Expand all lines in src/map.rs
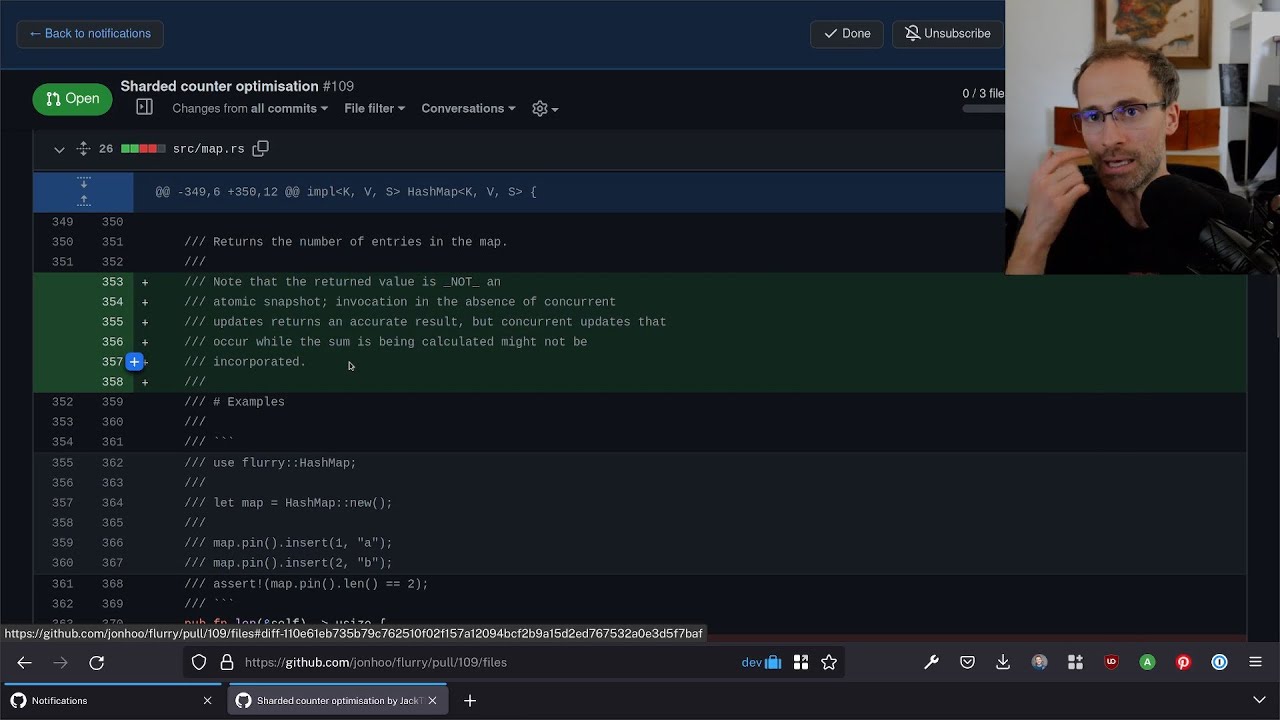This screenshot has width=1280, height=720. [x=83, y=149]
